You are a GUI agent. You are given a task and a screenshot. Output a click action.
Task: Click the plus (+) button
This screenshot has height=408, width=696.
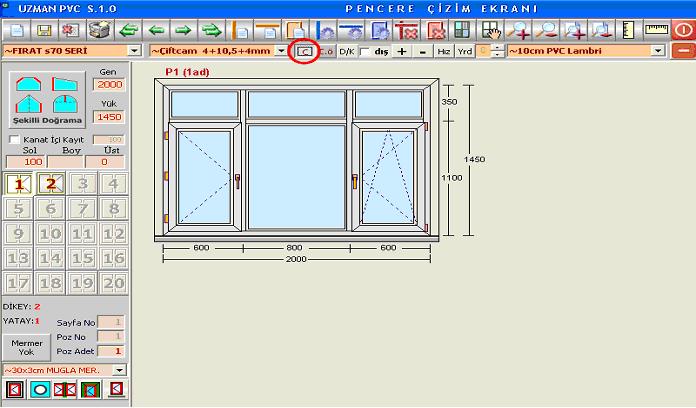click(x=402, y=51)
